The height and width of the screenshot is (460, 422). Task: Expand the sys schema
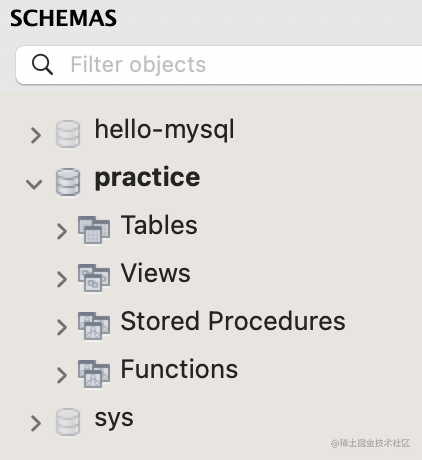[x=36, y=423]
